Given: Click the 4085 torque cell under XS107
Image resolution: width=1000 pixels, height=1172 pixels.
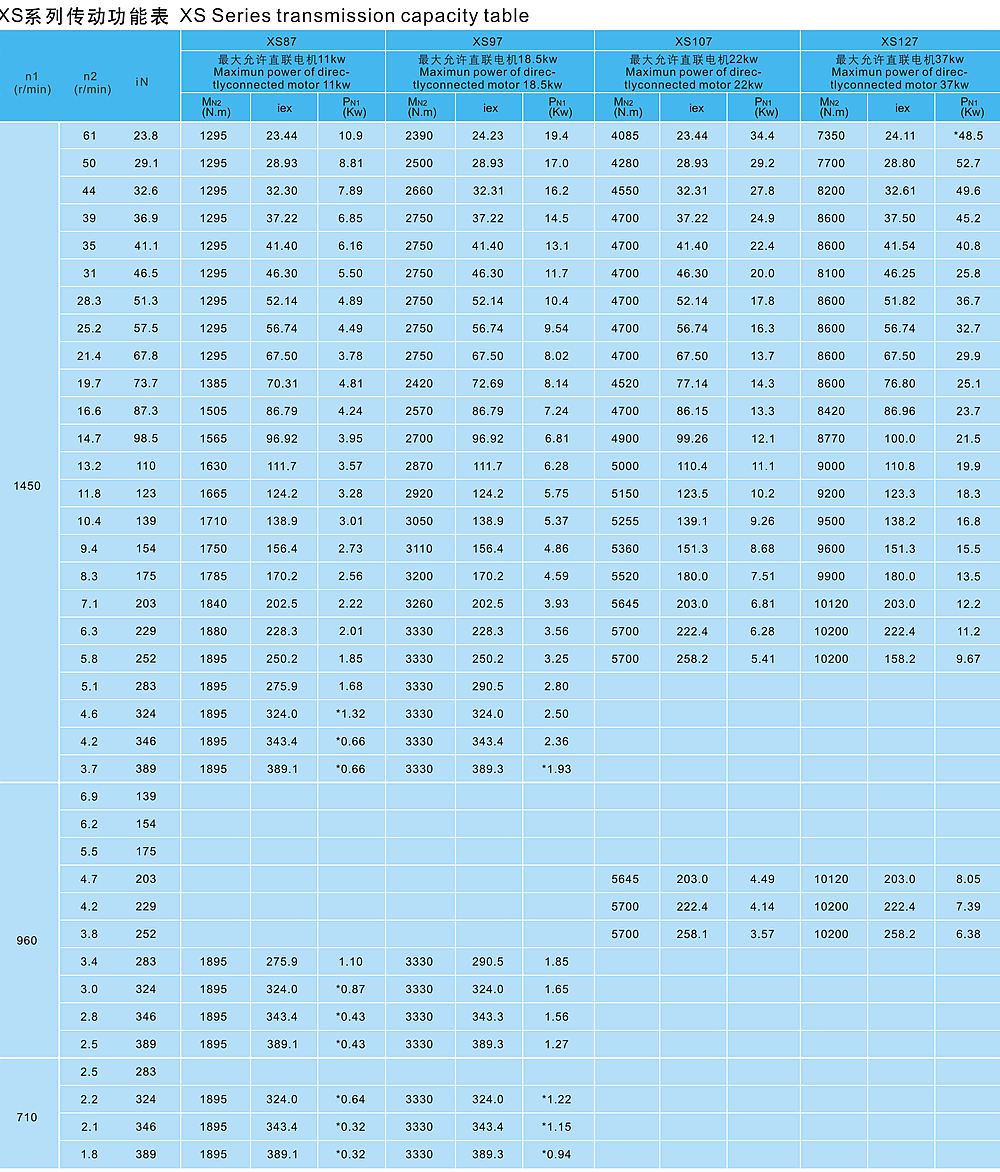Looking at the screenshot, I should click(x=625, y=136).
